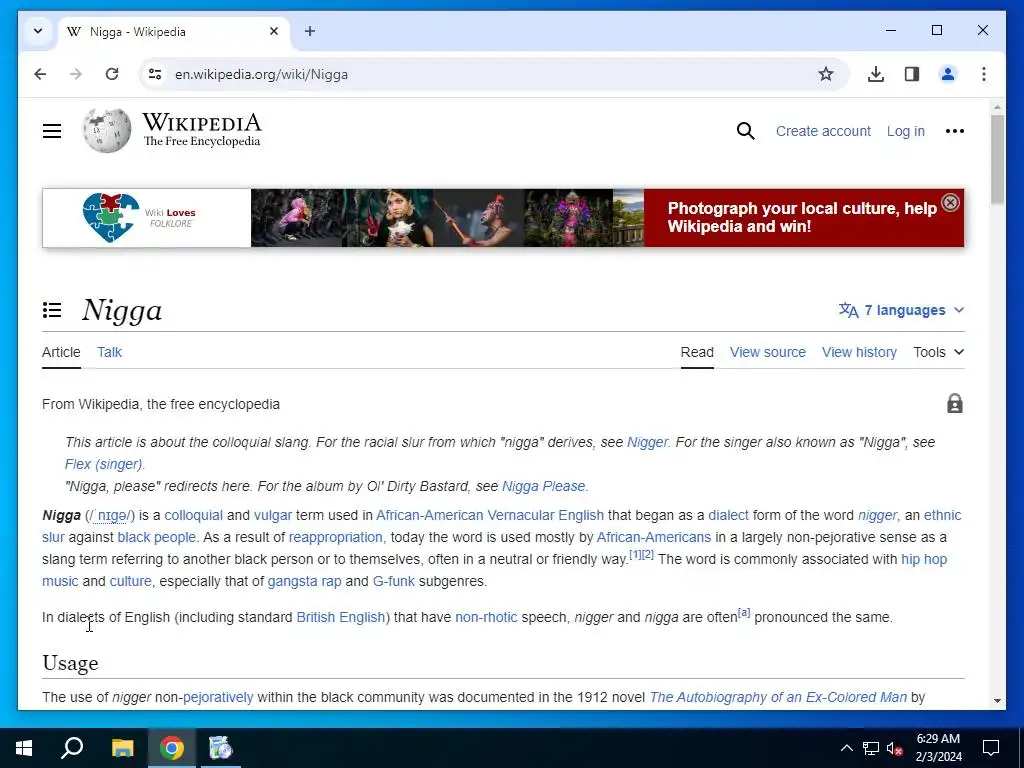Open Chrome profile avatar
Image resolution: width=1024 pixels, height=768 pixels.
948,74
